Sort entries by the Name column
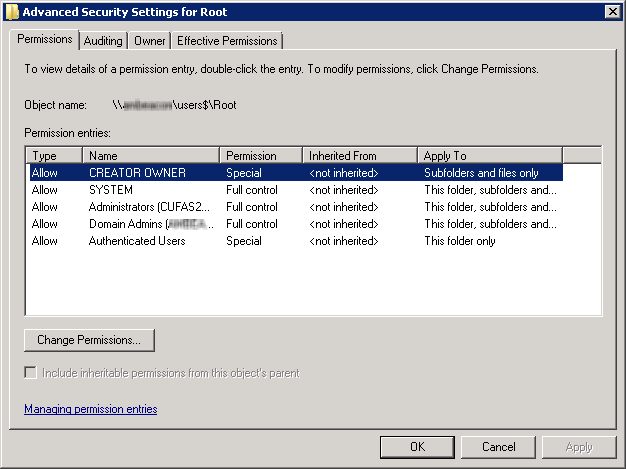Screen dimensions: 626x469 point(151,156)
